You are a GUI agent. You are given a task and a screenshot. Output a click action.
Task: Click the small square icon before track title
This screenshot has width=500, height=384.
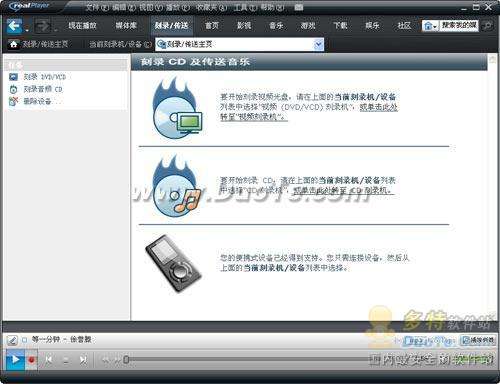pyautogui.click(x=24, y=340)
